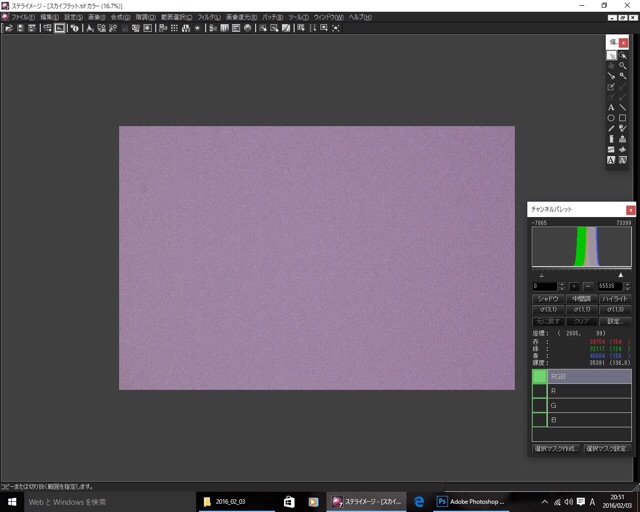Click the Windows search box in taskbar
The height and width of the screenshot is (512, 640).
tap(110, 502)
